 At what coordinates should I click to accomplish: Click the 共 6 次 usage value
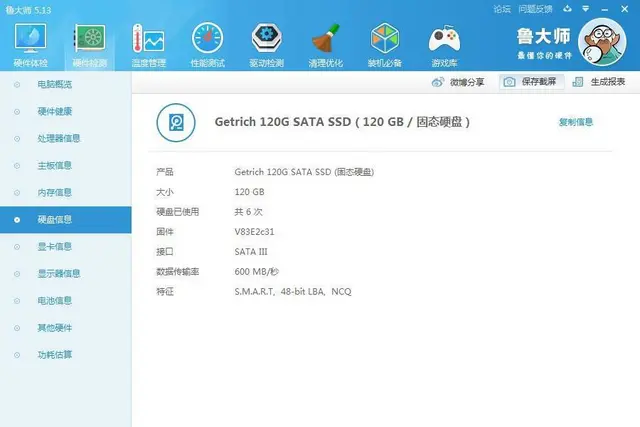click(x=249, y=212)
